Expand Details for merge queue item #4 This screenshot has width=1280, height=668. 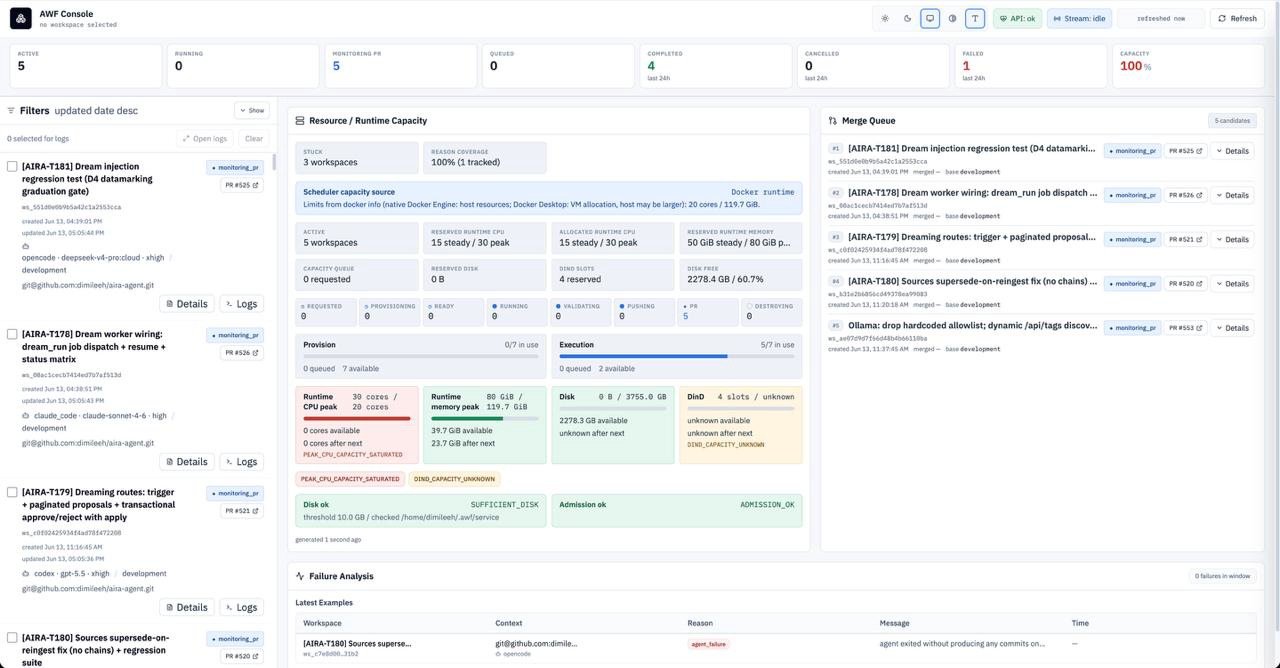pyautogui.click(x=1232, y=283)
